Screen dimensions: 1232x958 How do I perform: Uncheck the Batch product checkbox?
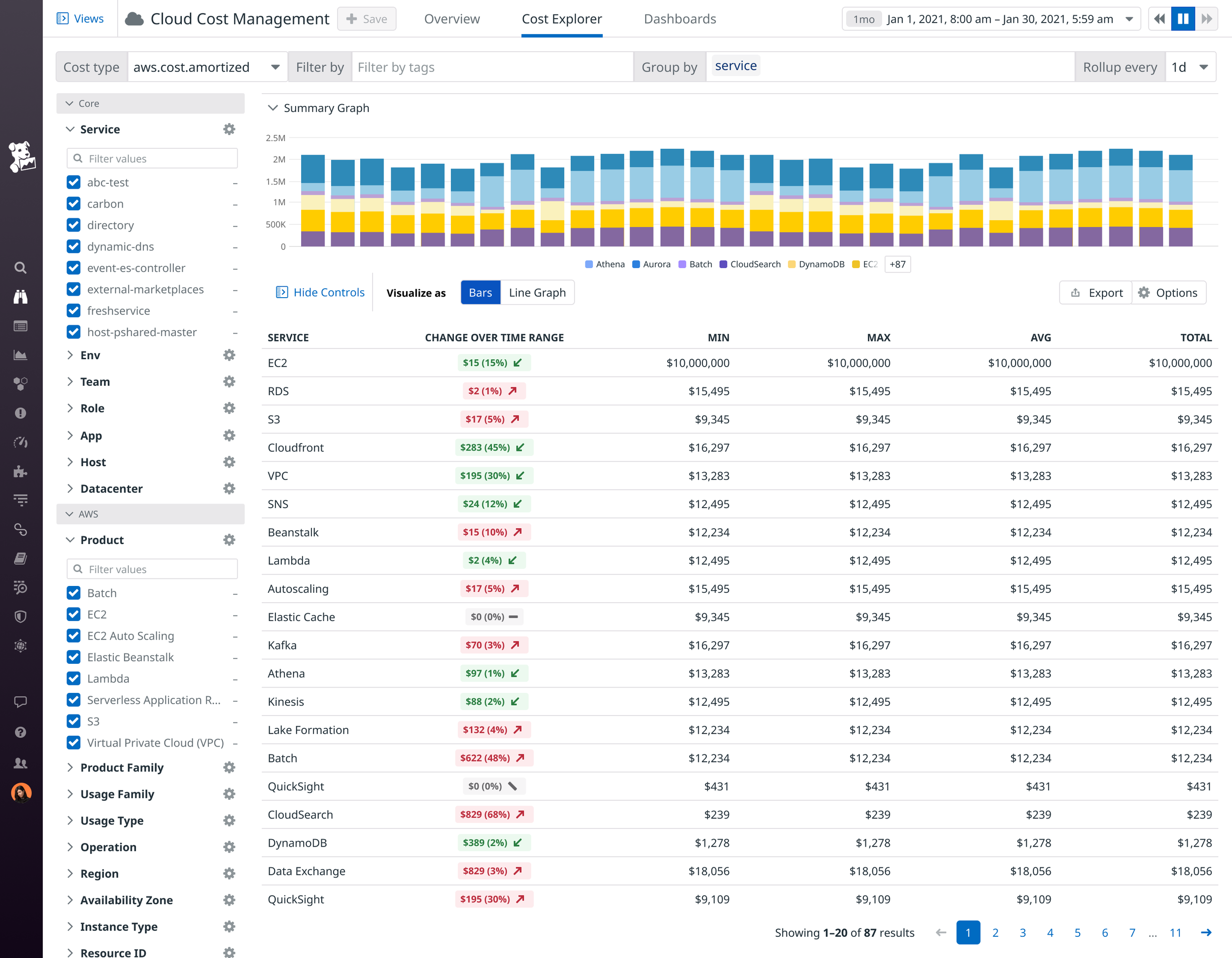tap(73, 593)
